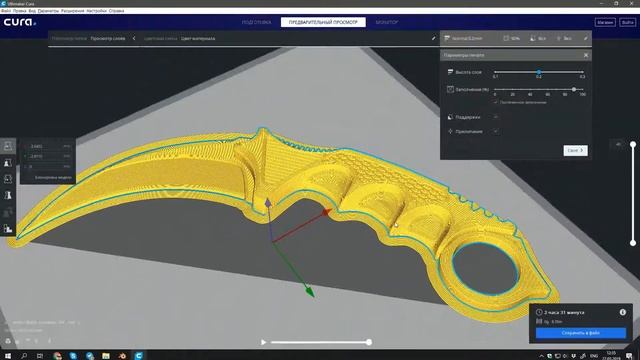
Task: Click the pencil edit icon in settings header
Action: coord(585,38)
